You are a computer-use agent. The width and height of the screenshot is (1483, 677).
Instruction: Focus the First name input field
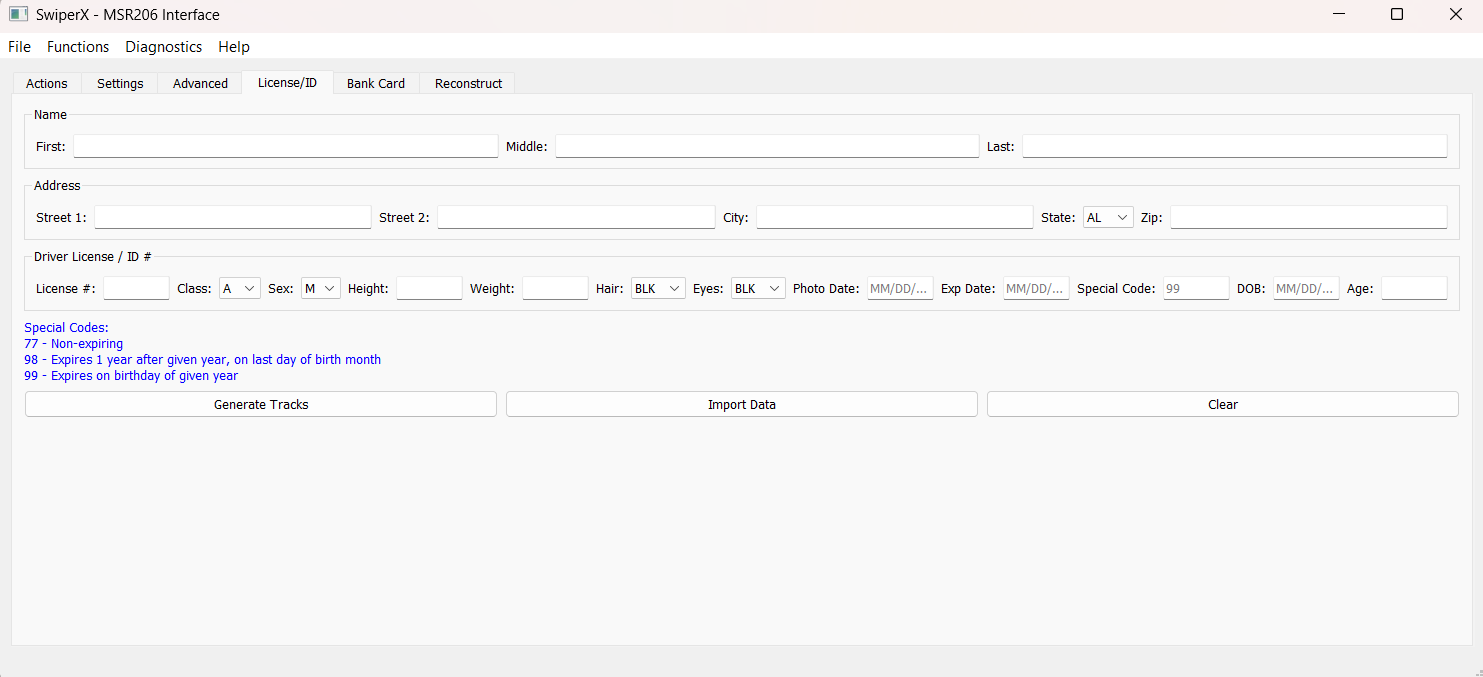[285, 146]
